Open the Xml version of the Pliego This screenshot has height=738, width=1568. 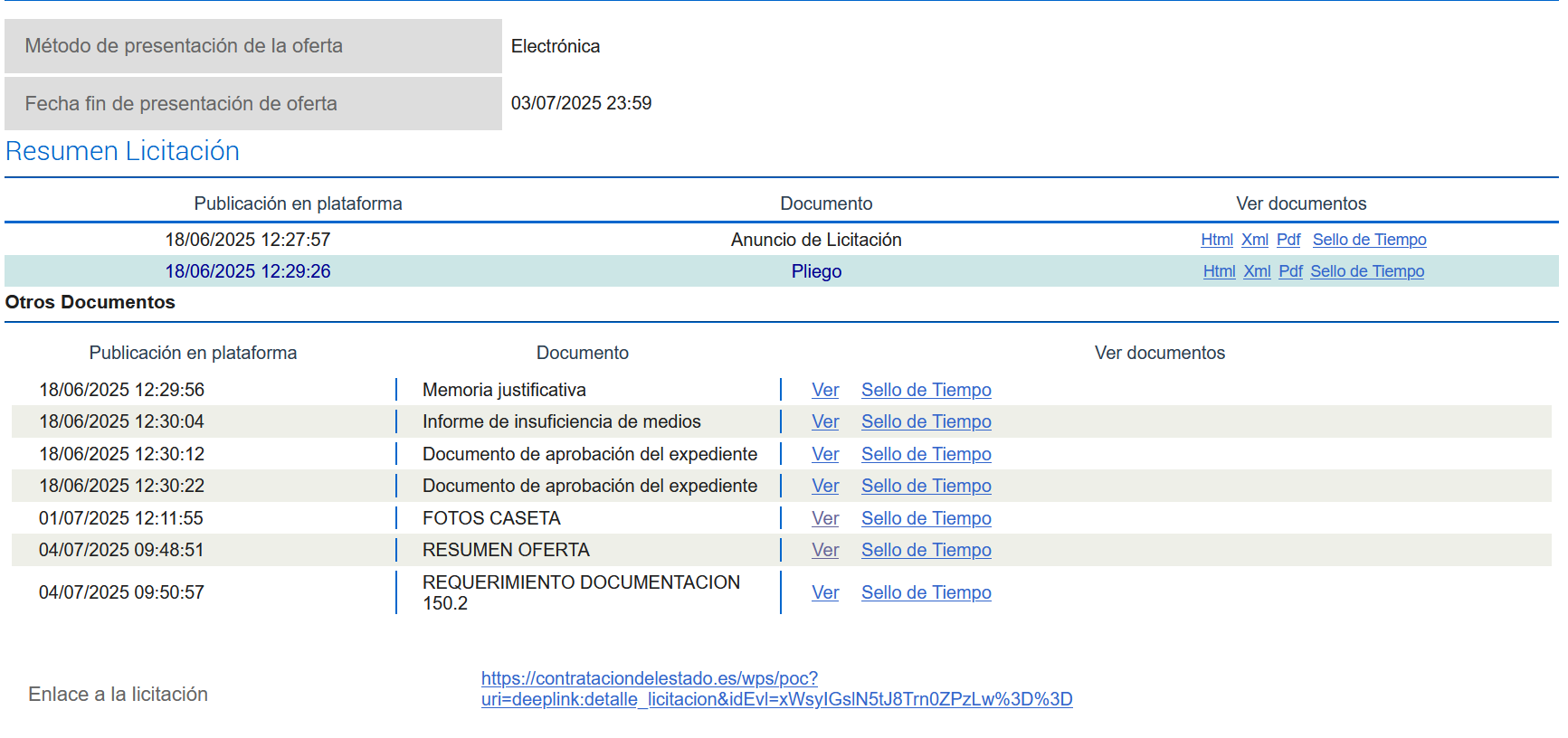pyautogui.click(x=1257, y=271)
